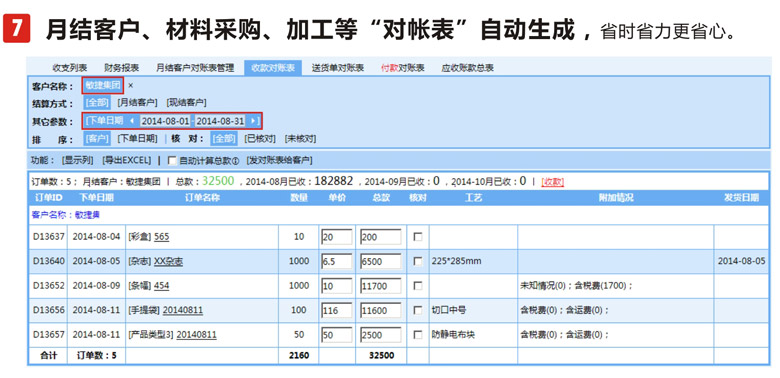
Task: Edit unit price 6.5 for D13640
Action: coord(337,261)
